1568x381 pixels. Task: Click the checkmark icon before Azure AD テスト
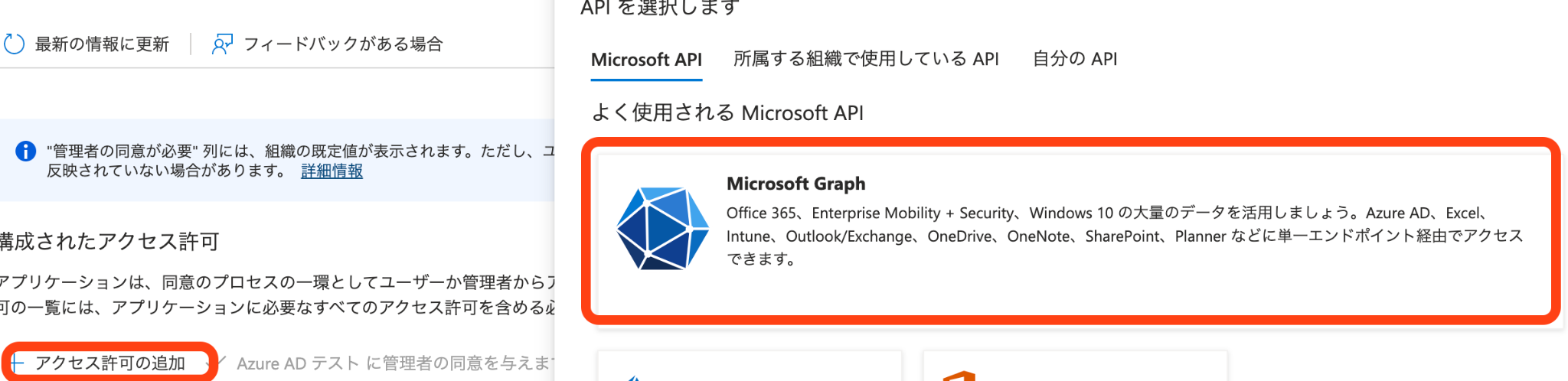coord(221,360)
